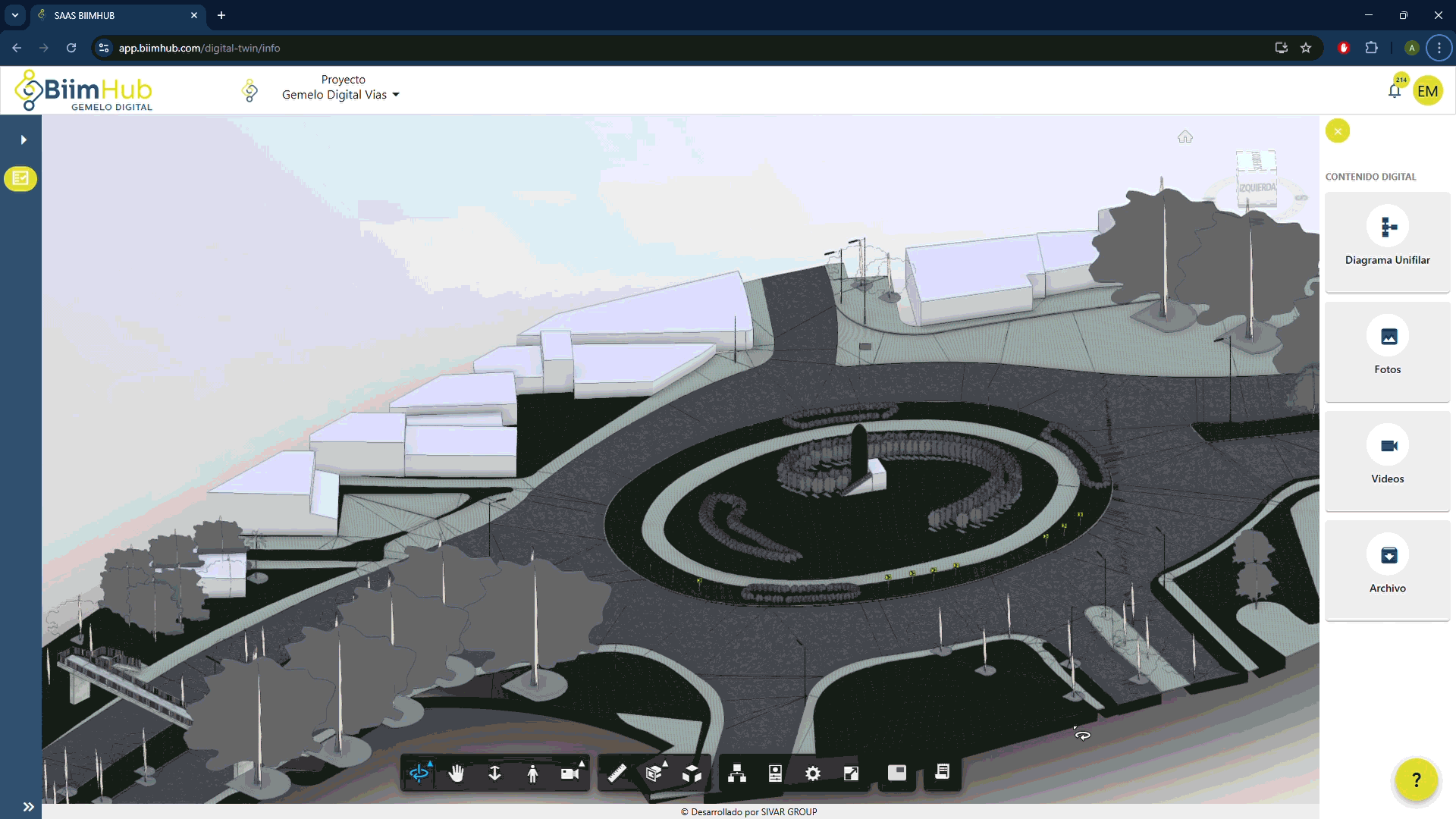Open the Model browser tree
This screenshot has width=1456, height=819.
click(736, 773)
